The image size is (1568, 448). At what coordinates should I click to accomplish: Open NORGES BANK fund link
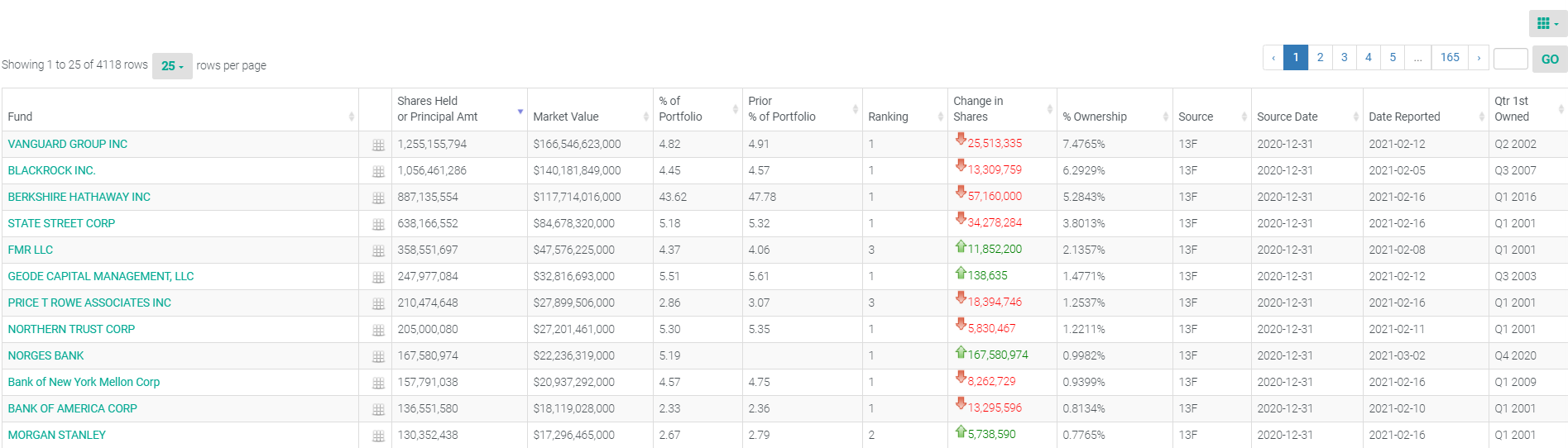tap(46, 355)
